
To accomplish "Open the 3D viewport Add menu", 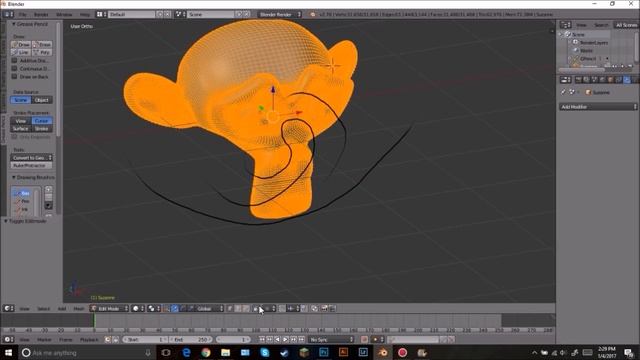I will [x=62, y=309].
